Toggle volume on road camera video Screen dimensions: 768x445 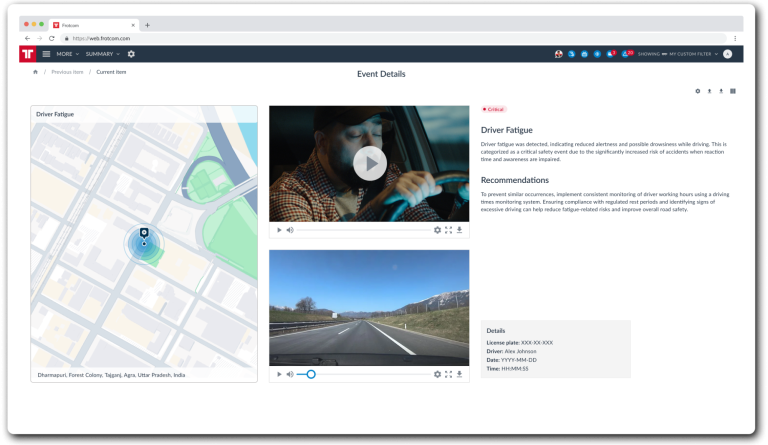click(290, 374)
